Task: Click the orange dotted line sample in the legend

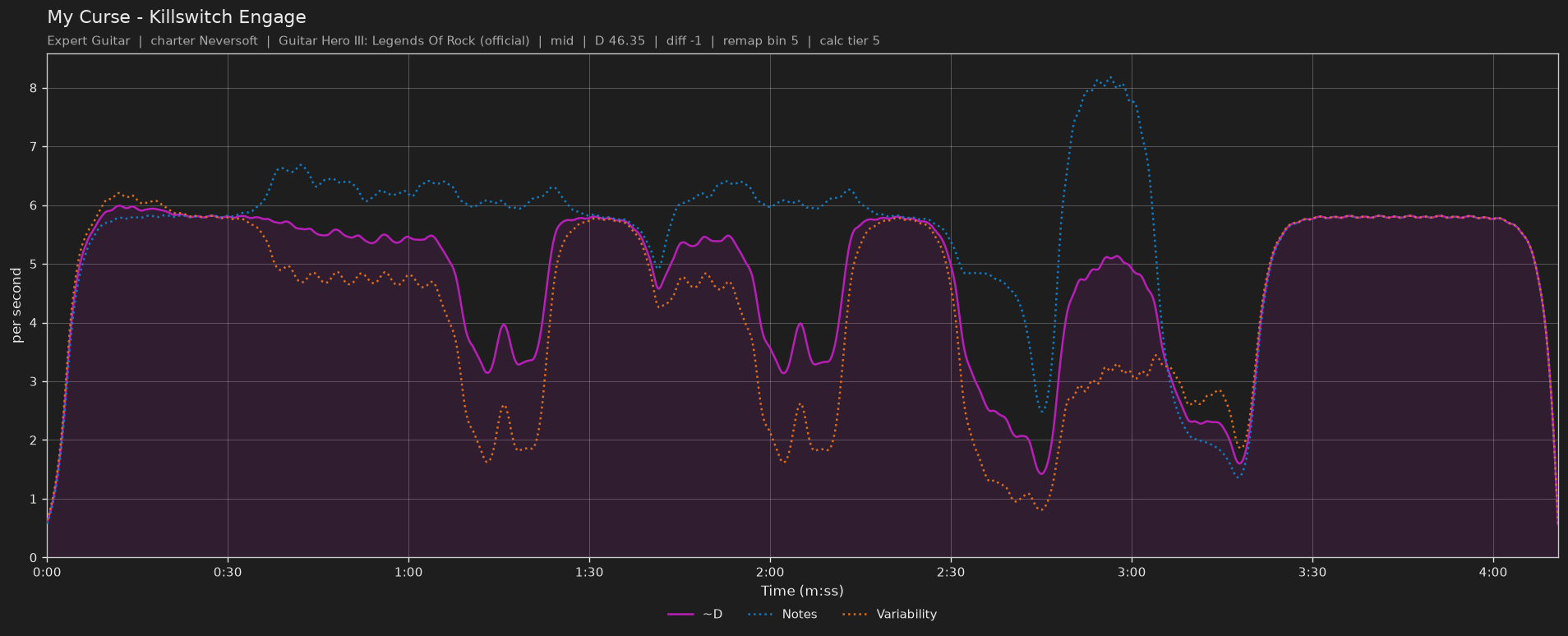Action: [x=856, y=615]
